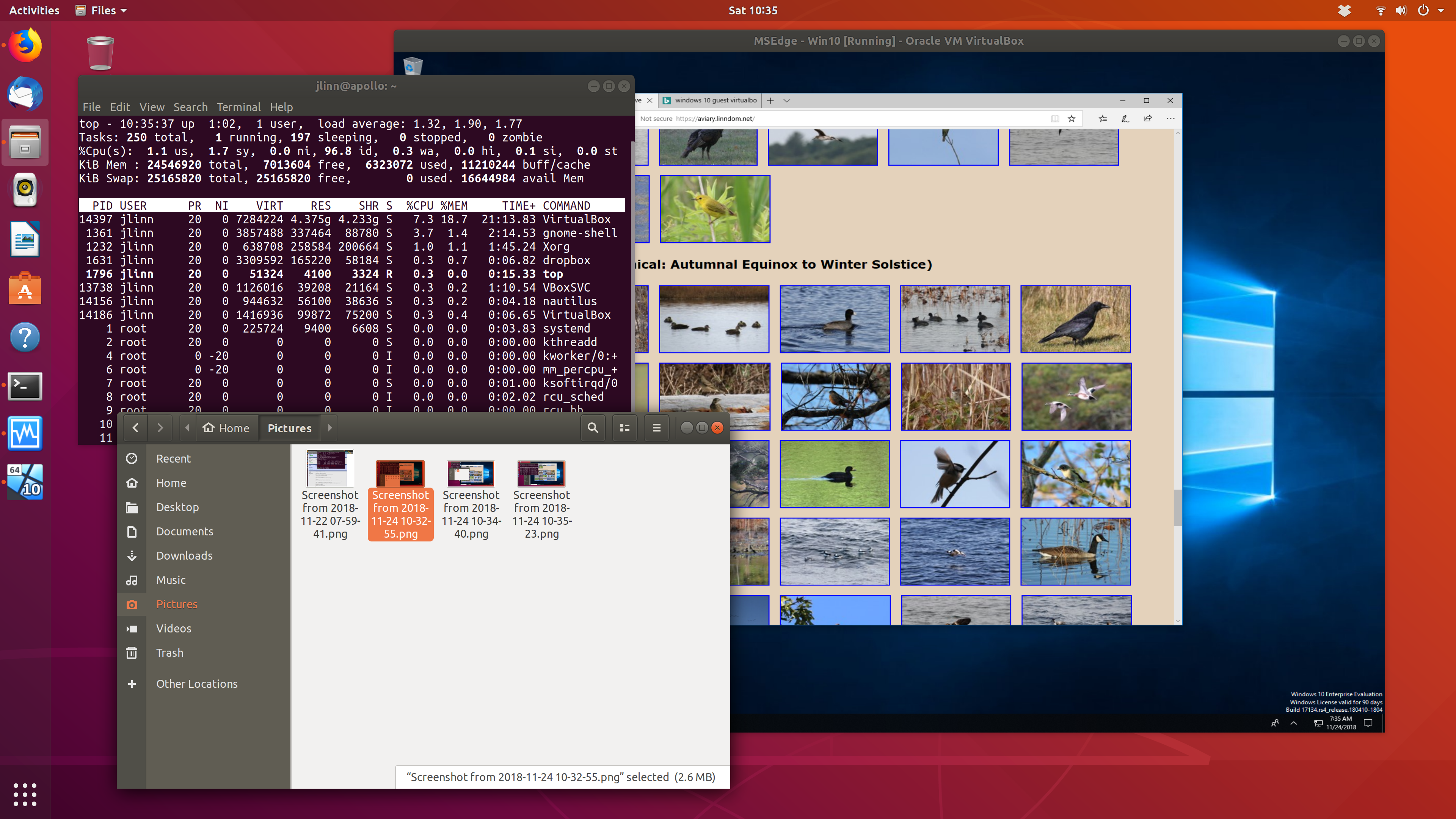This screenshot has height=819, width=1456.
Task: Expand path bar right arrow in Files
Action: [329, 428]
